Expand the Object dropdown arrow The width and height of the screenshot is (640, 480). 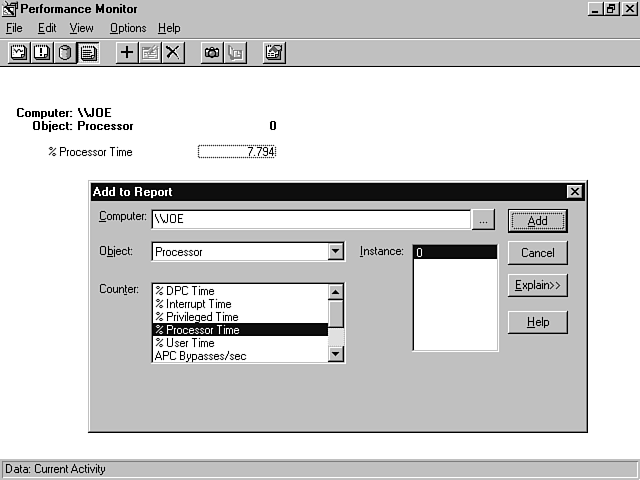[336, 252]
